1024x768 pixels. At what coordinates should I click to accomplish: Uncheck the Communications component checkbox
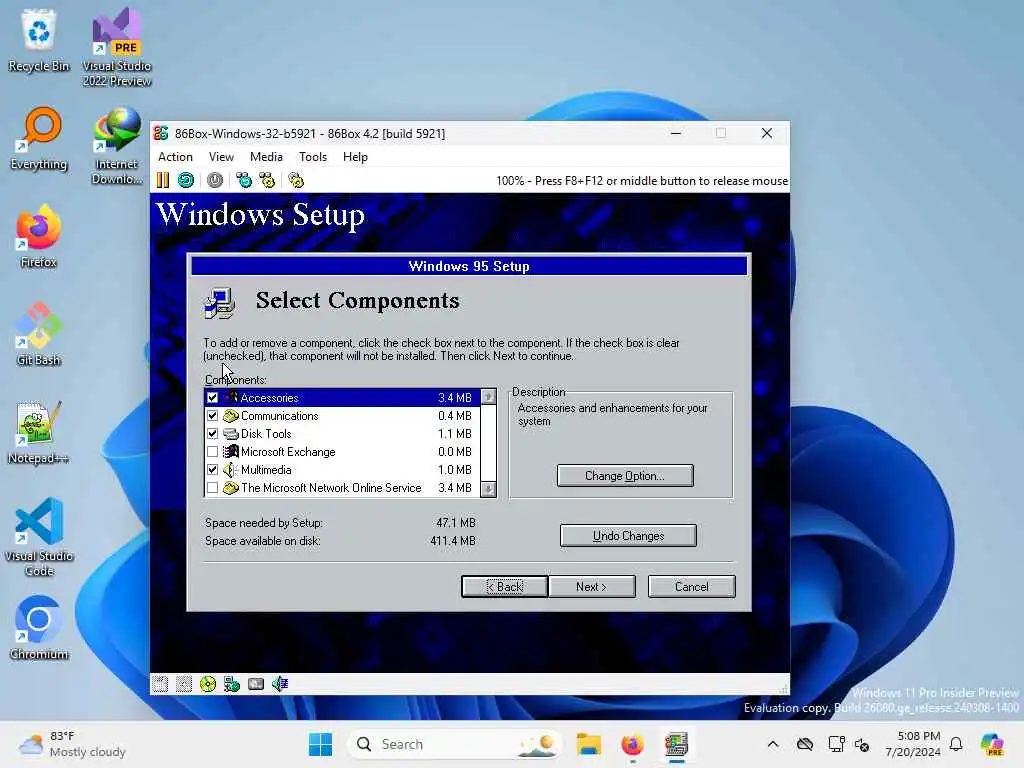tap(212, 415)
